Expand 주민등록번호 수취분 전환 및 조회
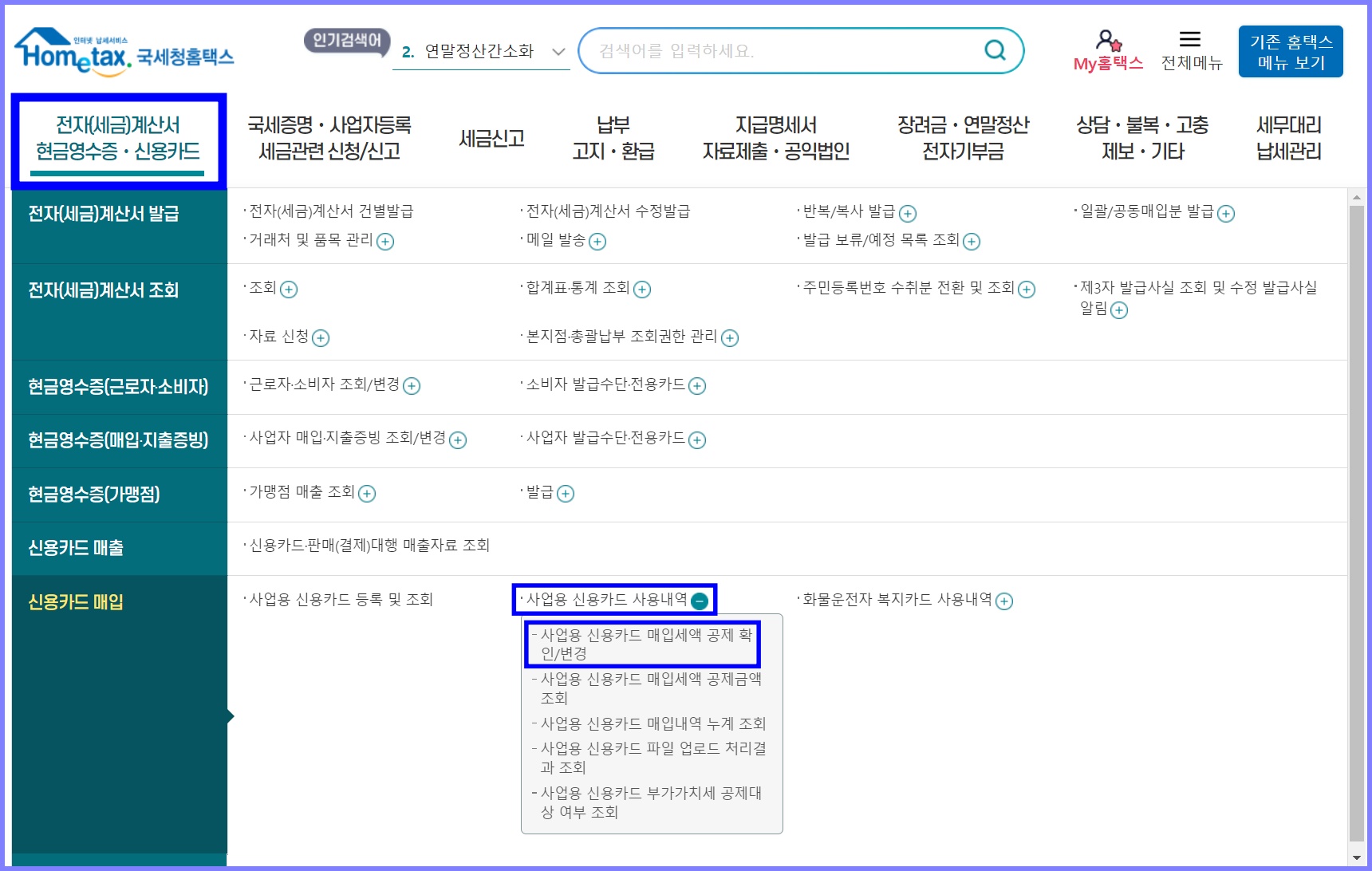The width and height of the screenshot is (1372, 871). pyautogui.click(x=1027, y=289)
